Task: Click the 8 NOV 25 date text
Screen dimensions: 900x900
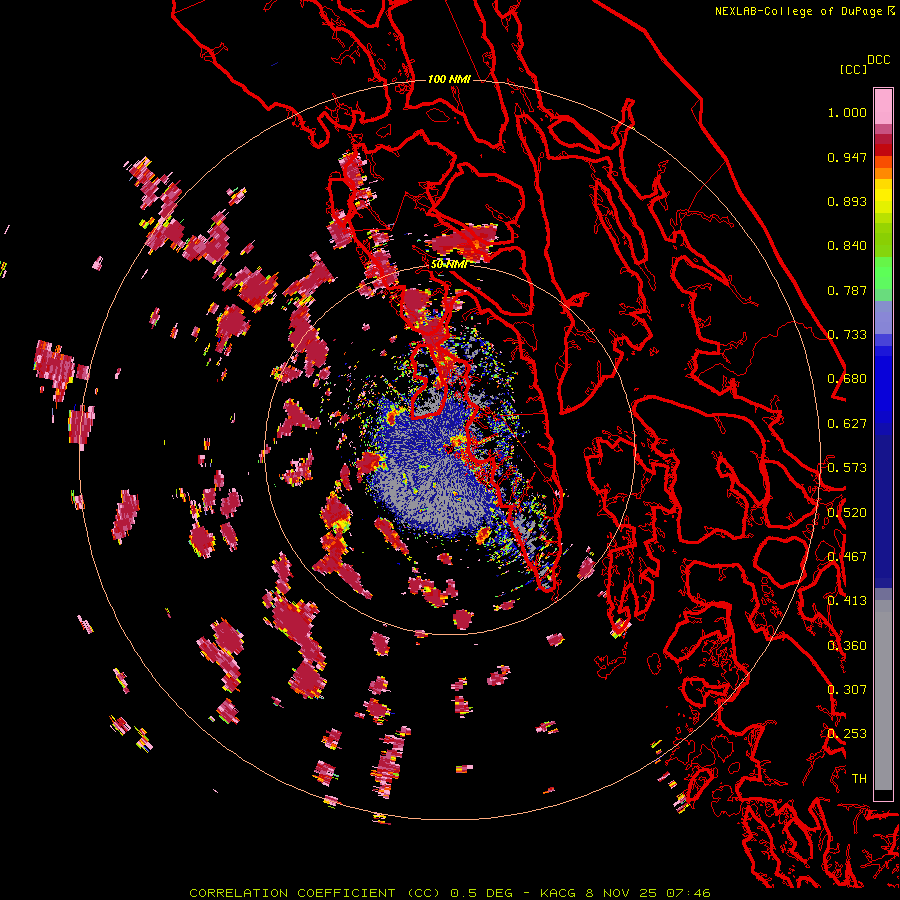Action: pyautogui.click(x=622, y=893)
